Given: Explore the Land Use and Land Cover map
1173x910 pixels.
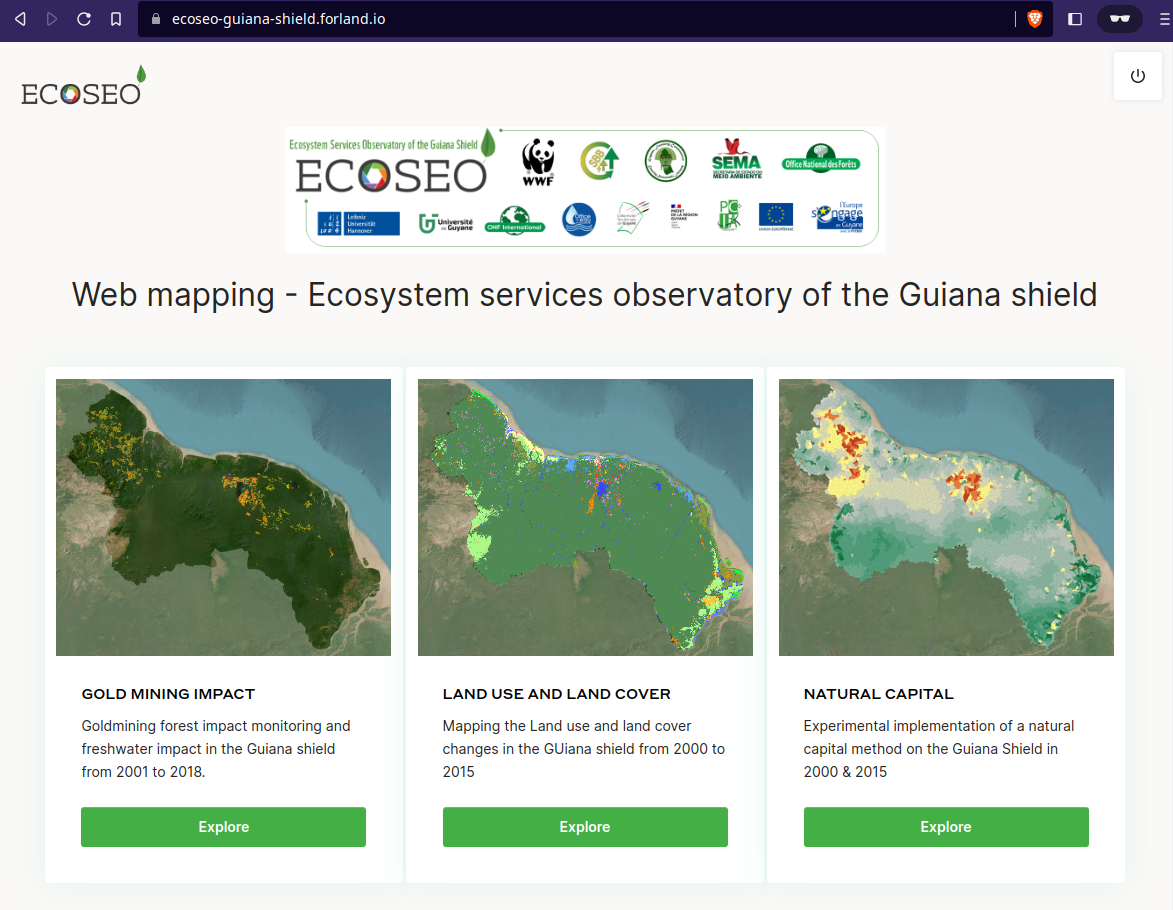Looking at the screenshot, I should [x=585, y=827].
